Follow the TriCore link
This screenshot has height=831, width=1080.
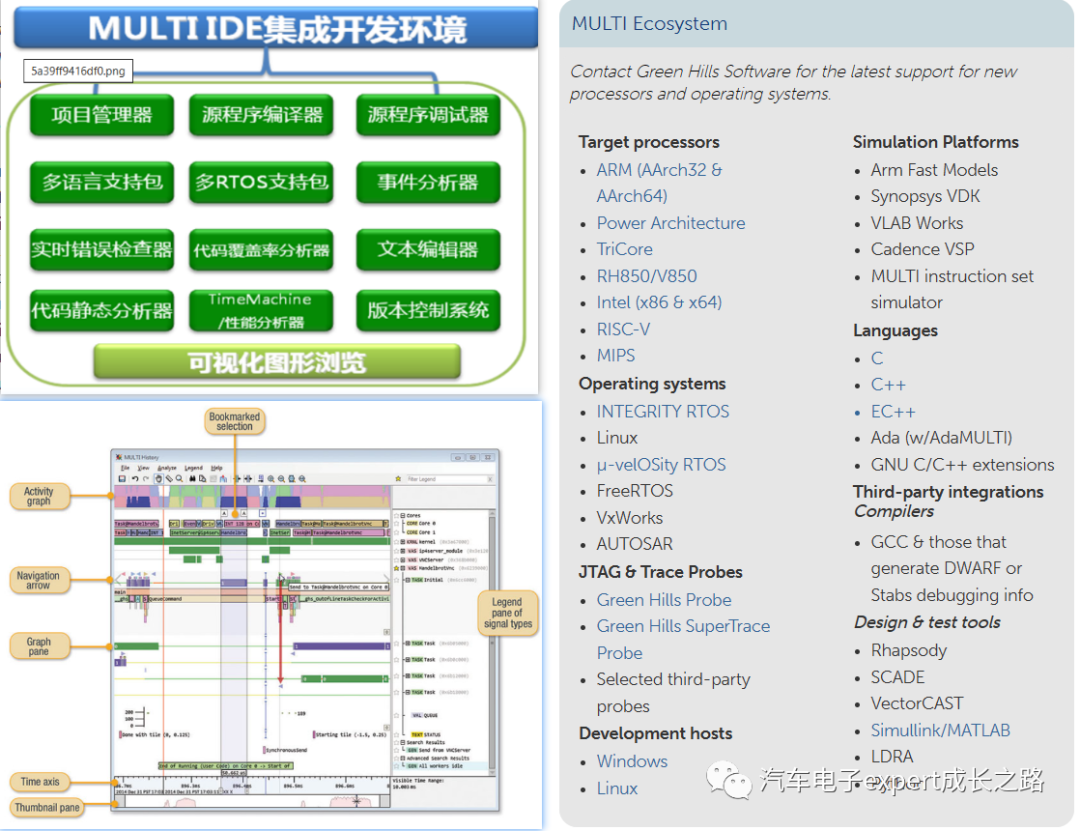[x=625, y=249]
